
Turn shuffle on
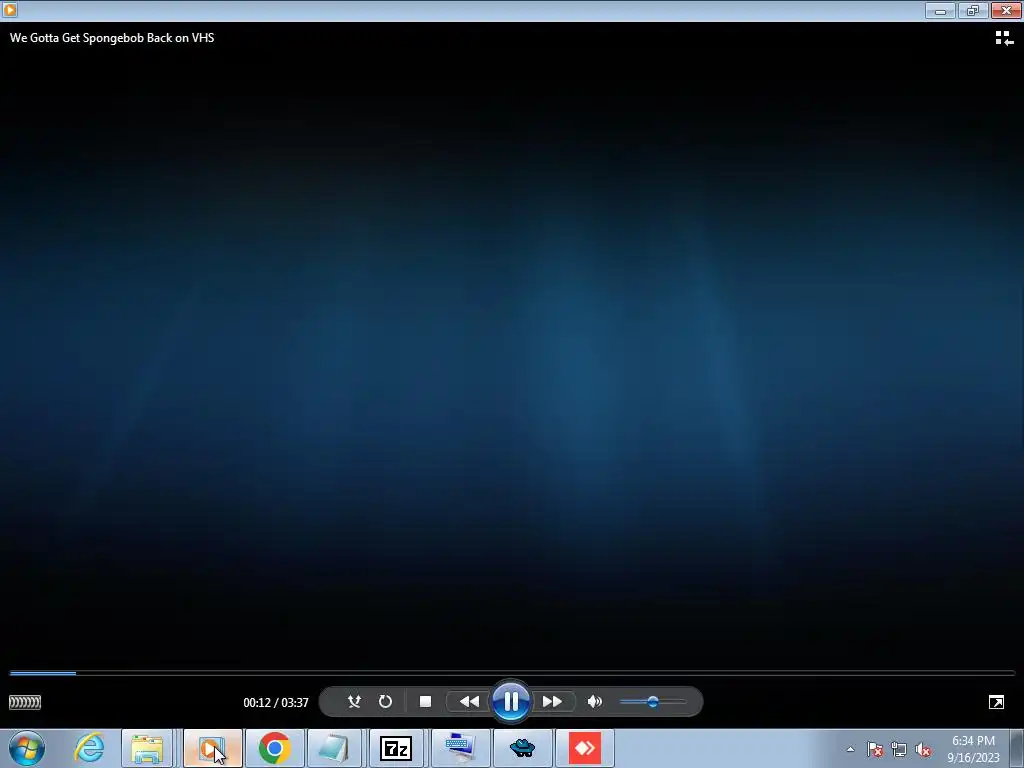point(354,701)
